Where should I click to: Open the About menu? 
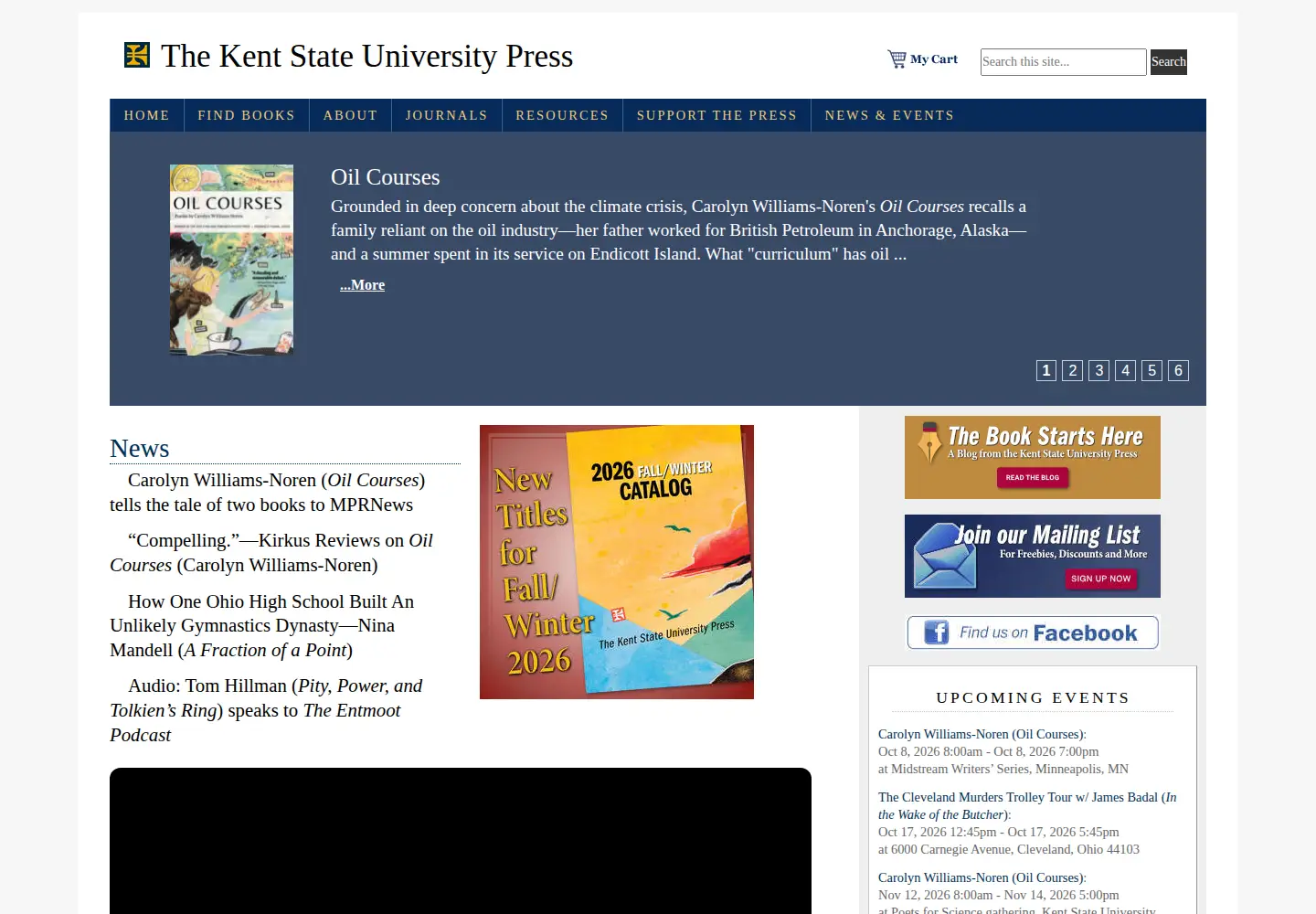351,115
